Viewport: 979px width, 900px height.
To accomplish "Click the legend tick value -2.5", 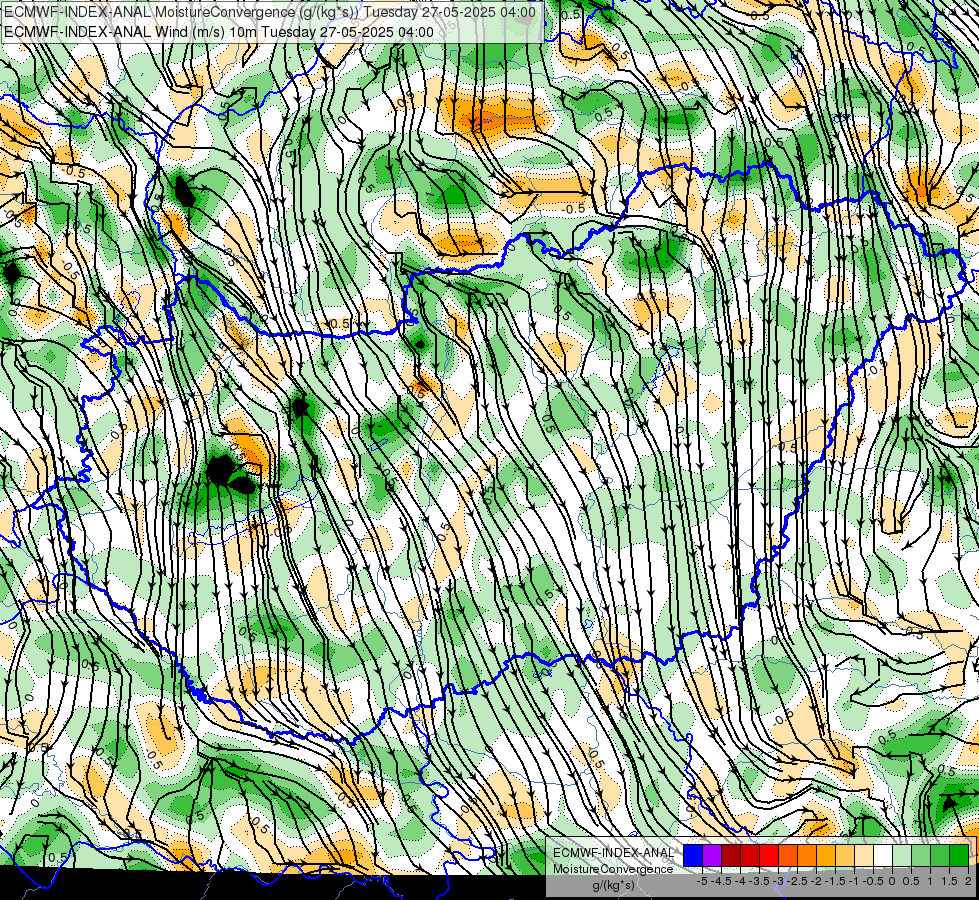I will (x=797, y=881).
